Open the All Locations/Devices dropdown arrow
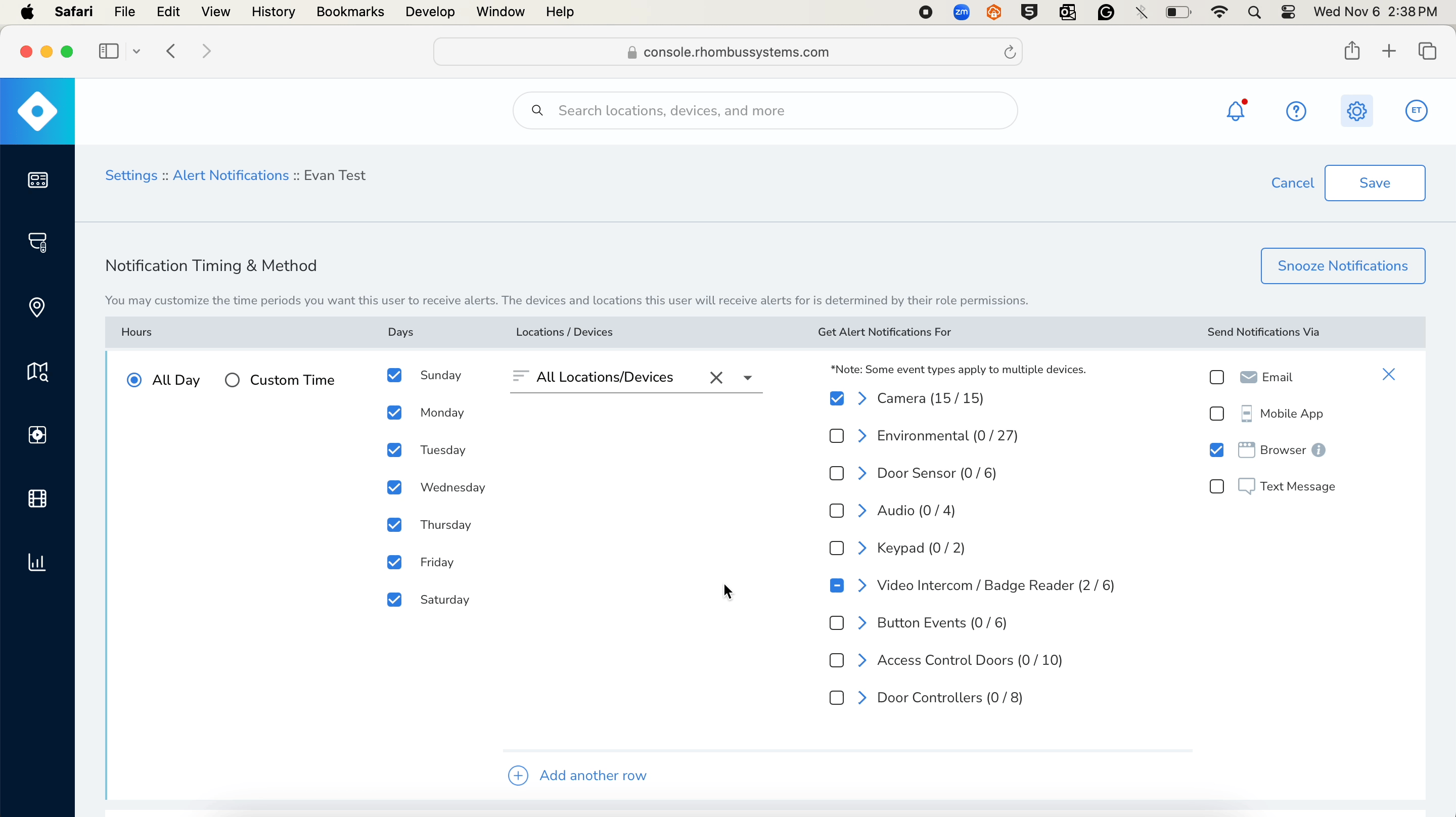The width and height of the screenshot is (1456, 817). 748,378
